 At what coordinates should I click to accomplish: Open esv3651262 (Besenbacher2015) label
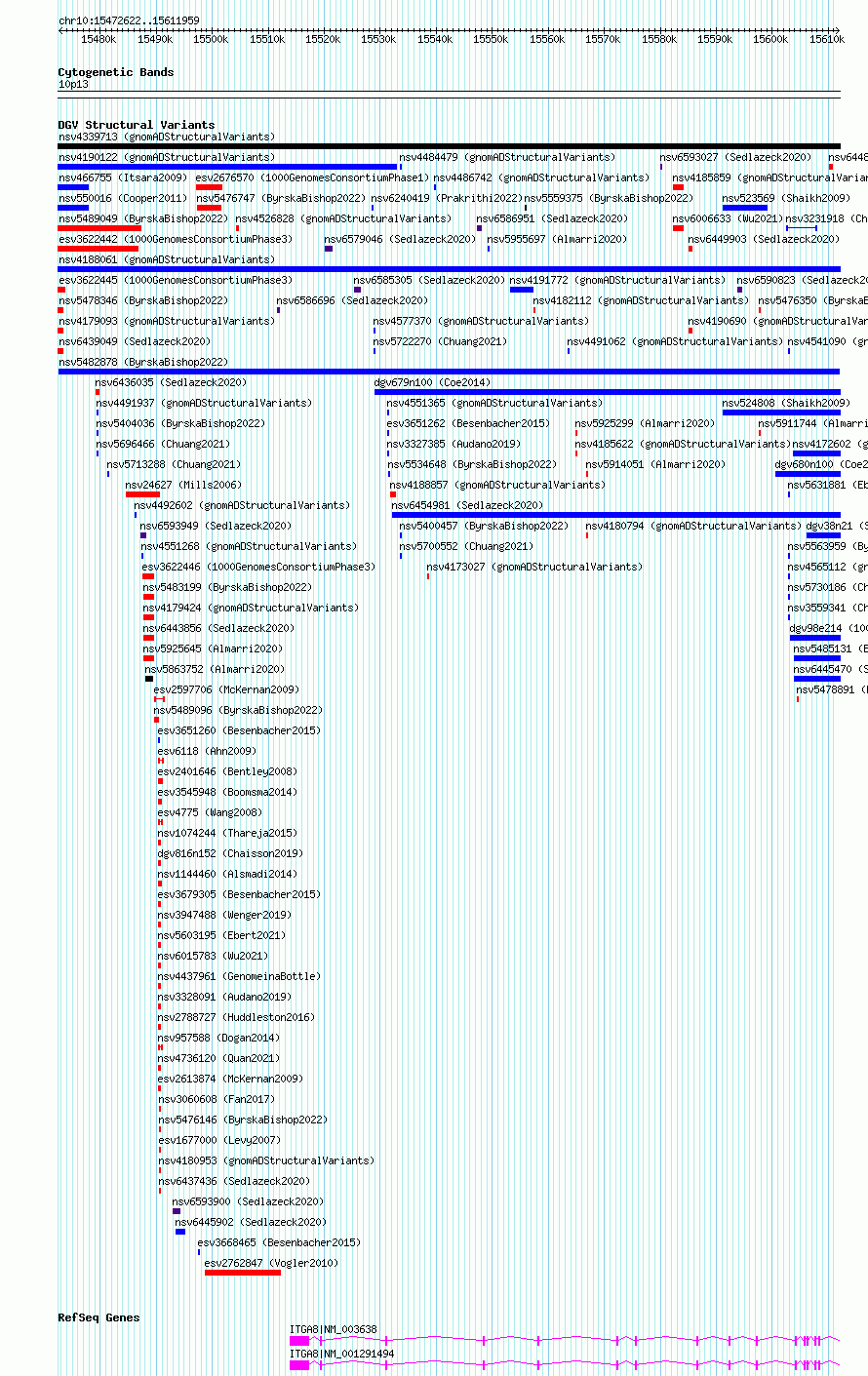(x=468, y=423)
